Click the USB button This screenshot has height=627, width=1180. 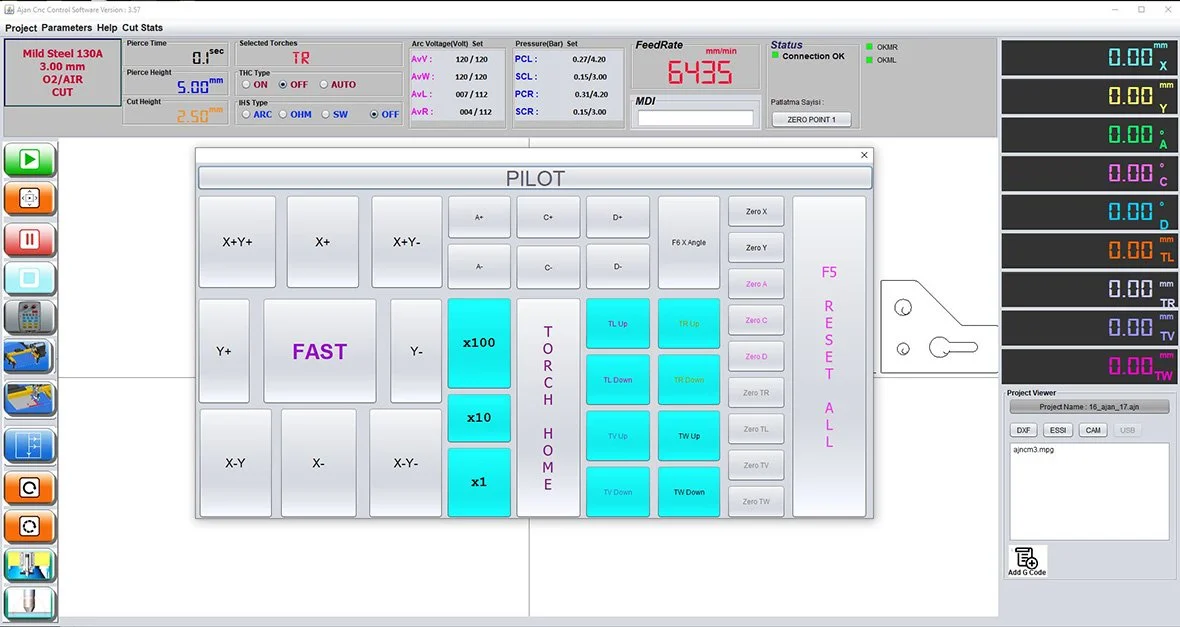[x=1127, y=431]
